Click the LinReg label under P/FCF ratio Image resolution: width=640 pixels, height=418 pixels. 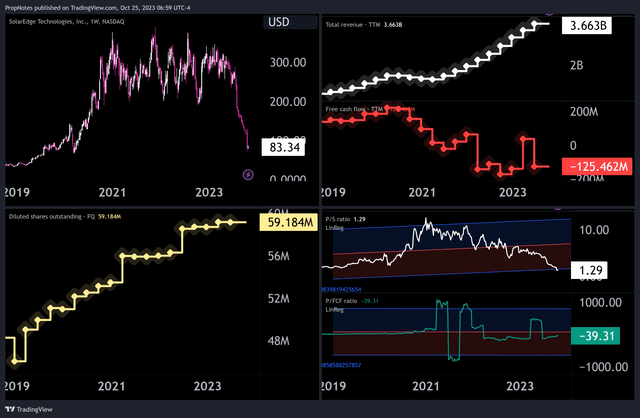(x=334, y=309)
